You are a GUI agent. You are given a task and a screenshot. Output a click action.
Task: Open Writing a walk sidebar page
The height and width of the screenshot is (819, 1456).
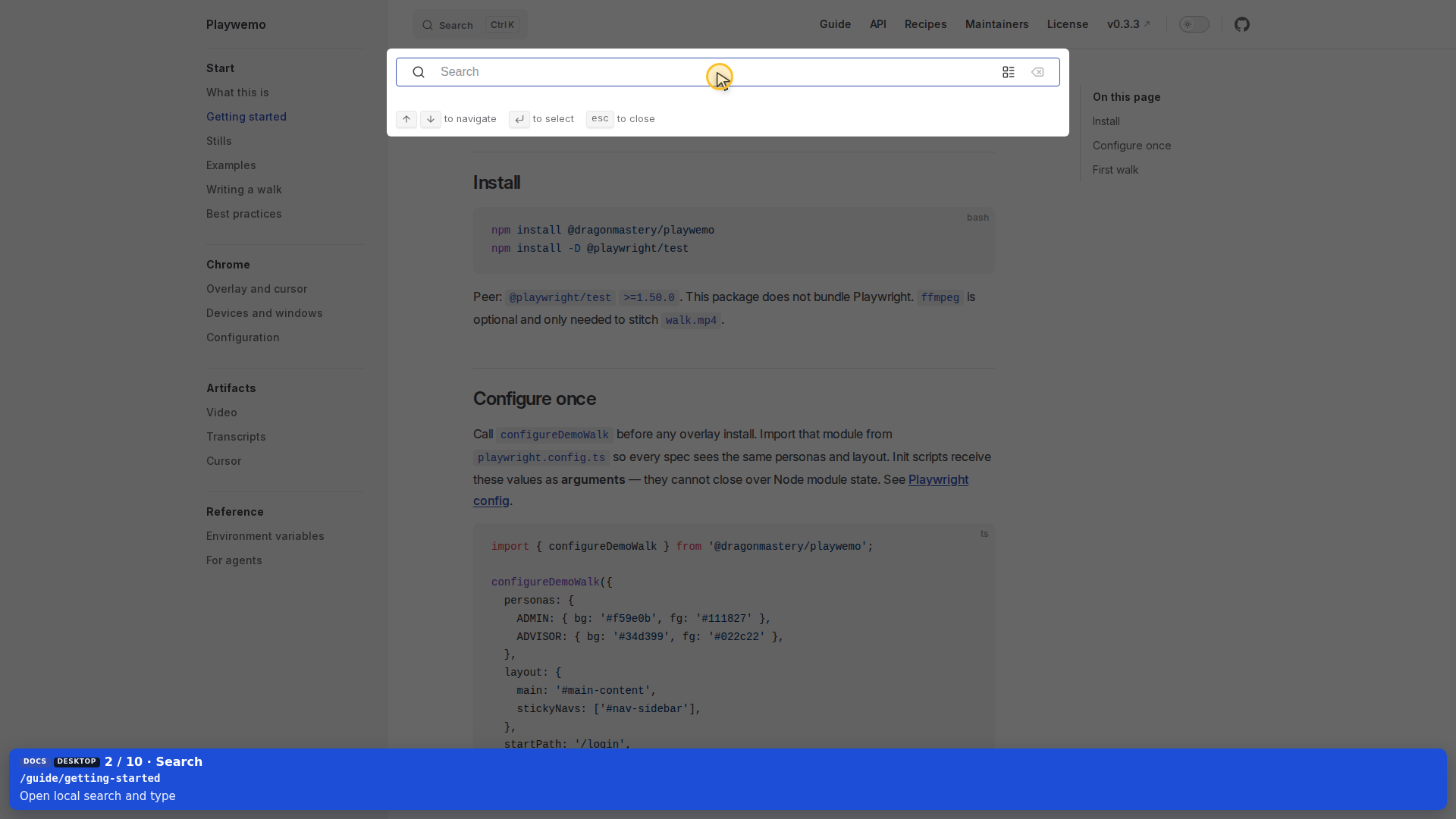(x=244, y=190)
